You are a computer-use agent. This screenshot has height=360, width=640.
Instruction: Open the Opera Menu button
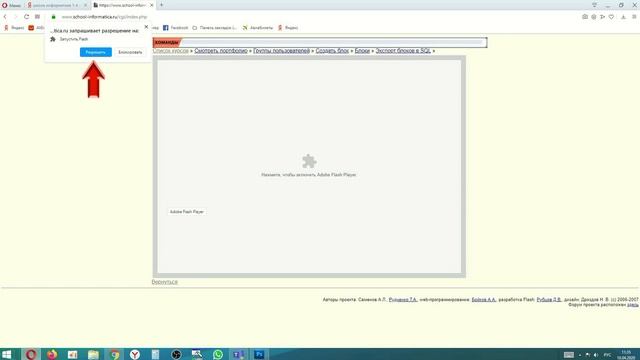[x=11, y=5]
